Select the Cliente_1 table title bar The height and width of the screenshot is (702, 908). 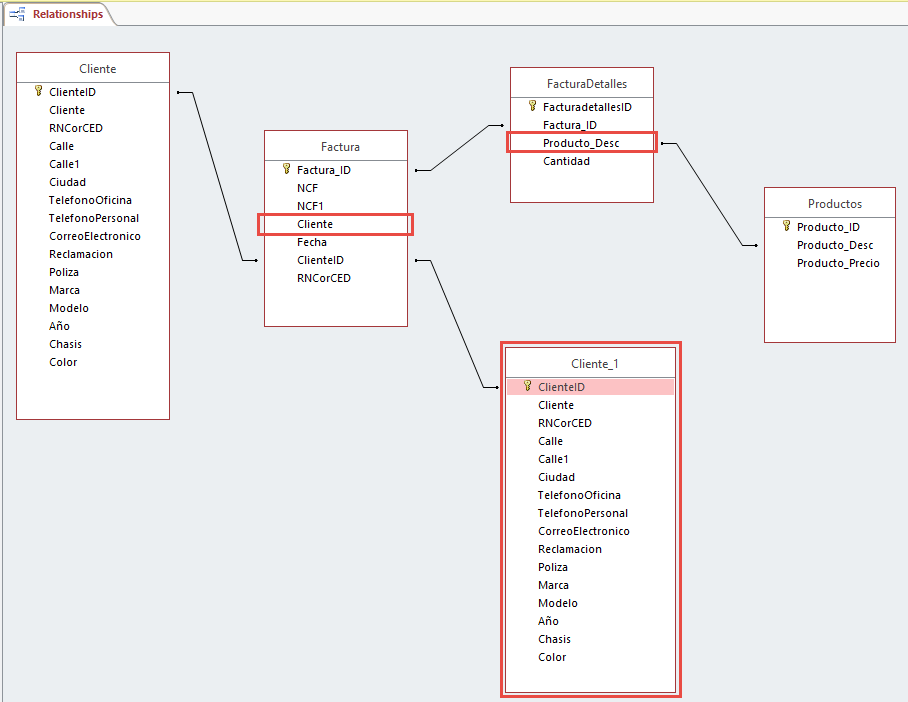[591, 363]
